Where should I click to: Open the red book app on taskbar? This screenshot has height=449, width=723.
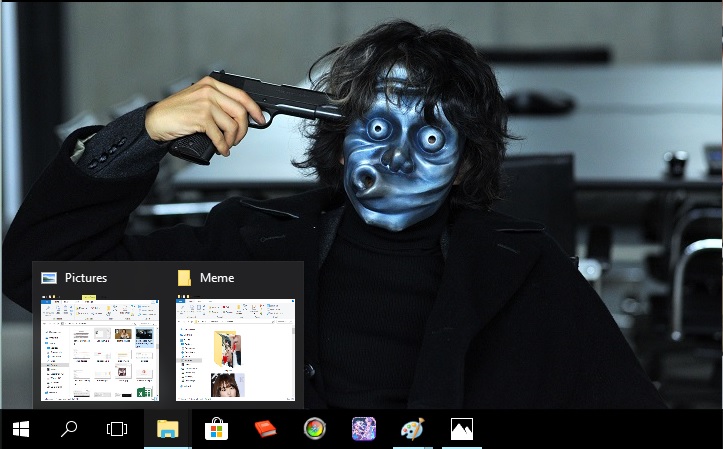265,429
